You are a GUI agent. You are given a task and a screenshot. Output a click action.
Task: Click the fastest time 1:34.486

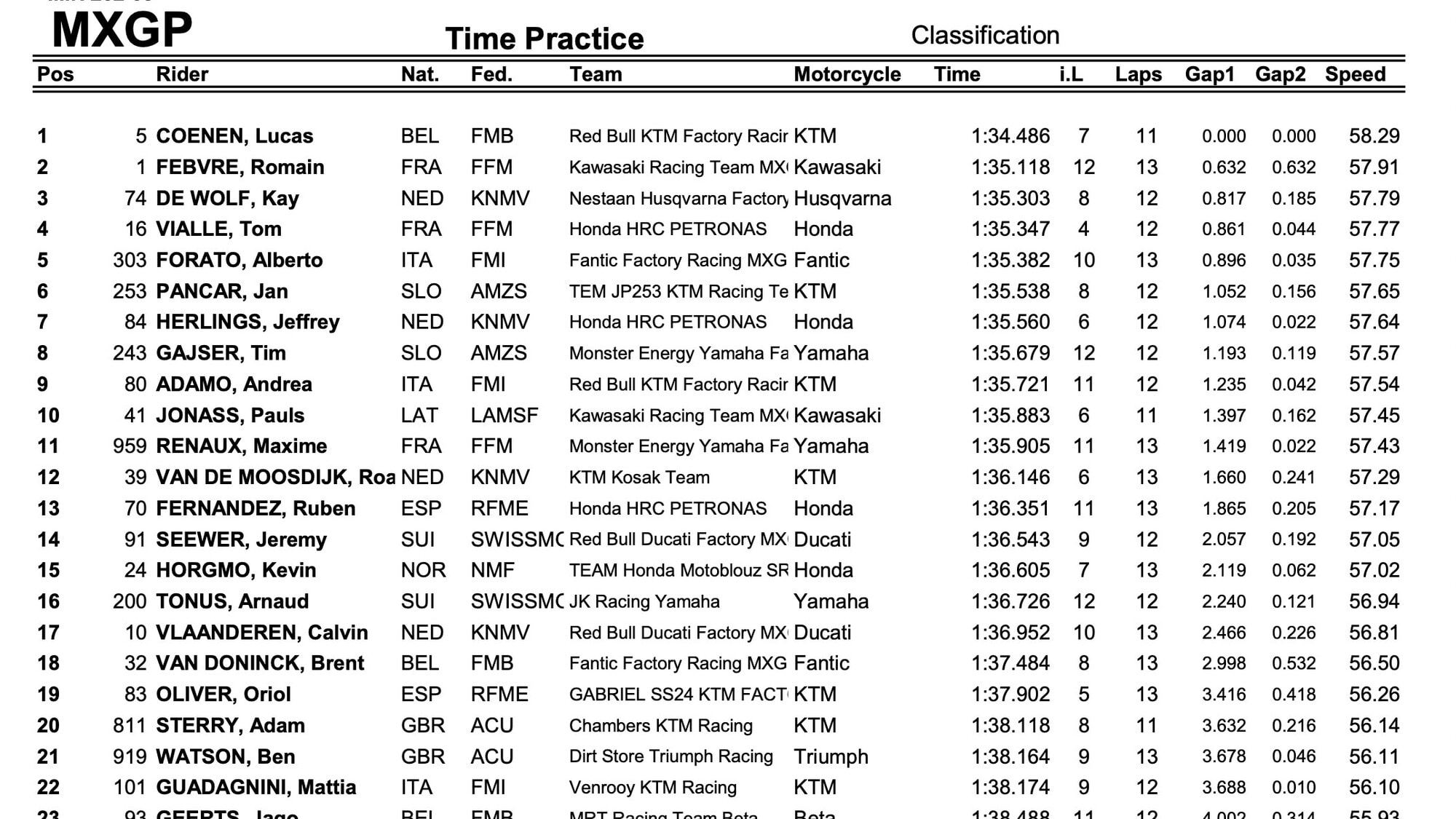(x=1010, y=136)
